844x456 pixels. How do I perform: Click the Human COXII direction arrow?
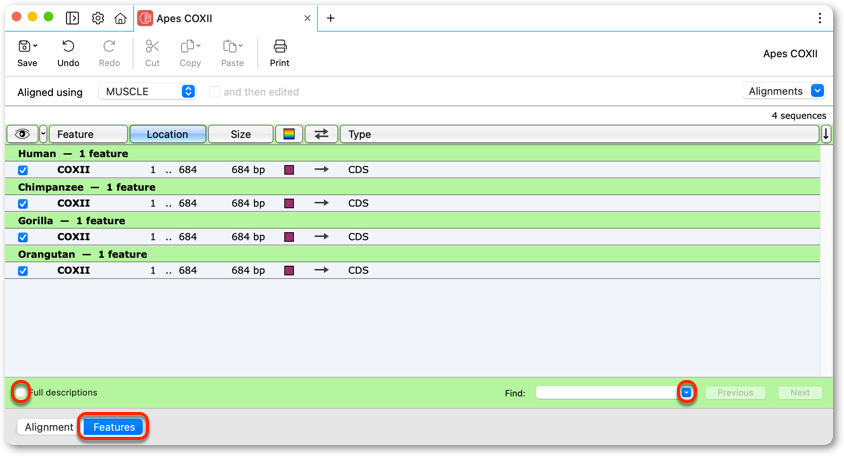pyautogui.click(x=321, y=170)
